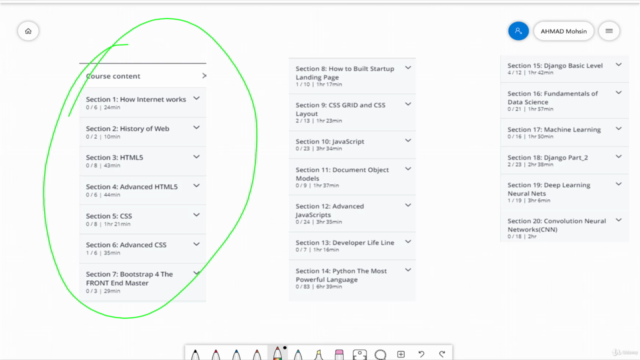Select the pink eraser tool

point(339,354)
